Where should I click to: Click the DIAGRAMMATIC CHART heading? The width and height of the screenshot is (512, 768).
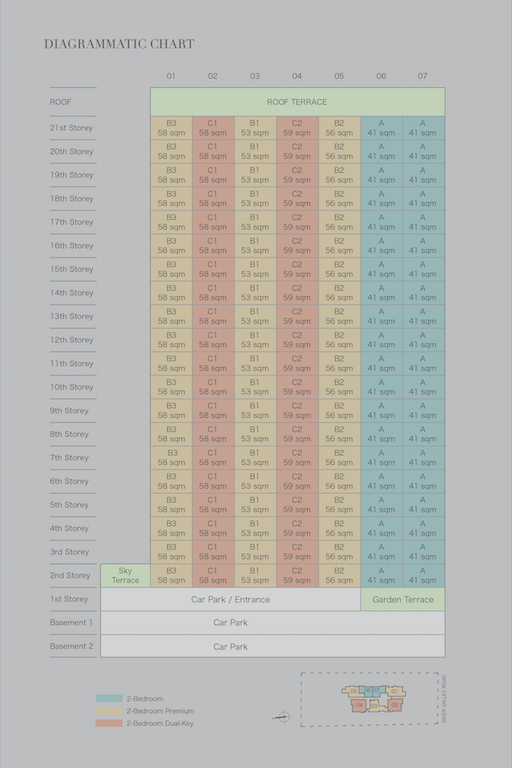click(119, 44)
